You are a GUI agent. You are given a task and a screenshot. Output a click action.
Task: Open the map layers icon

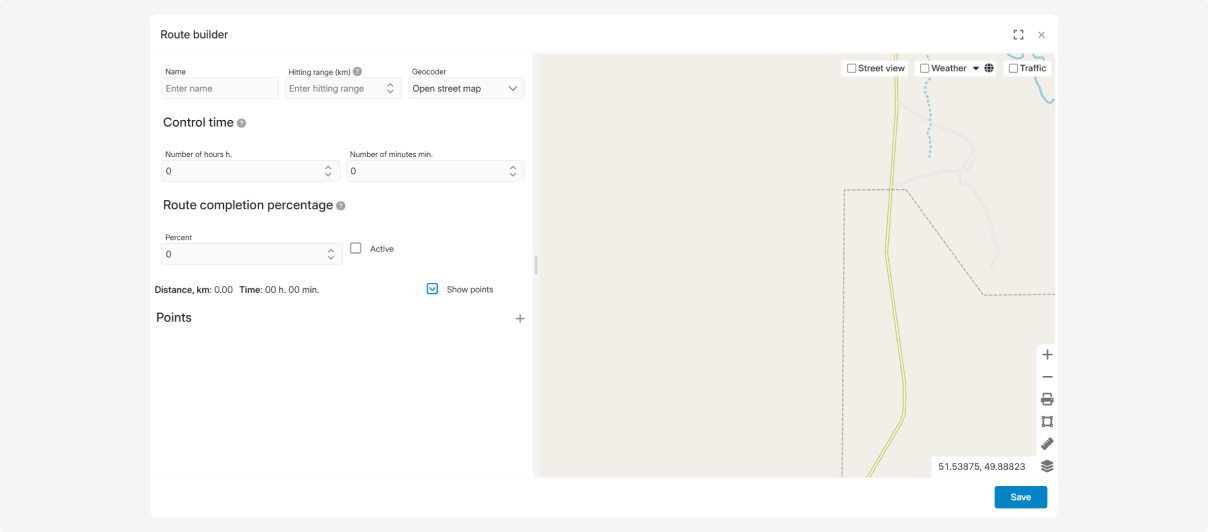coord(1047,466)
